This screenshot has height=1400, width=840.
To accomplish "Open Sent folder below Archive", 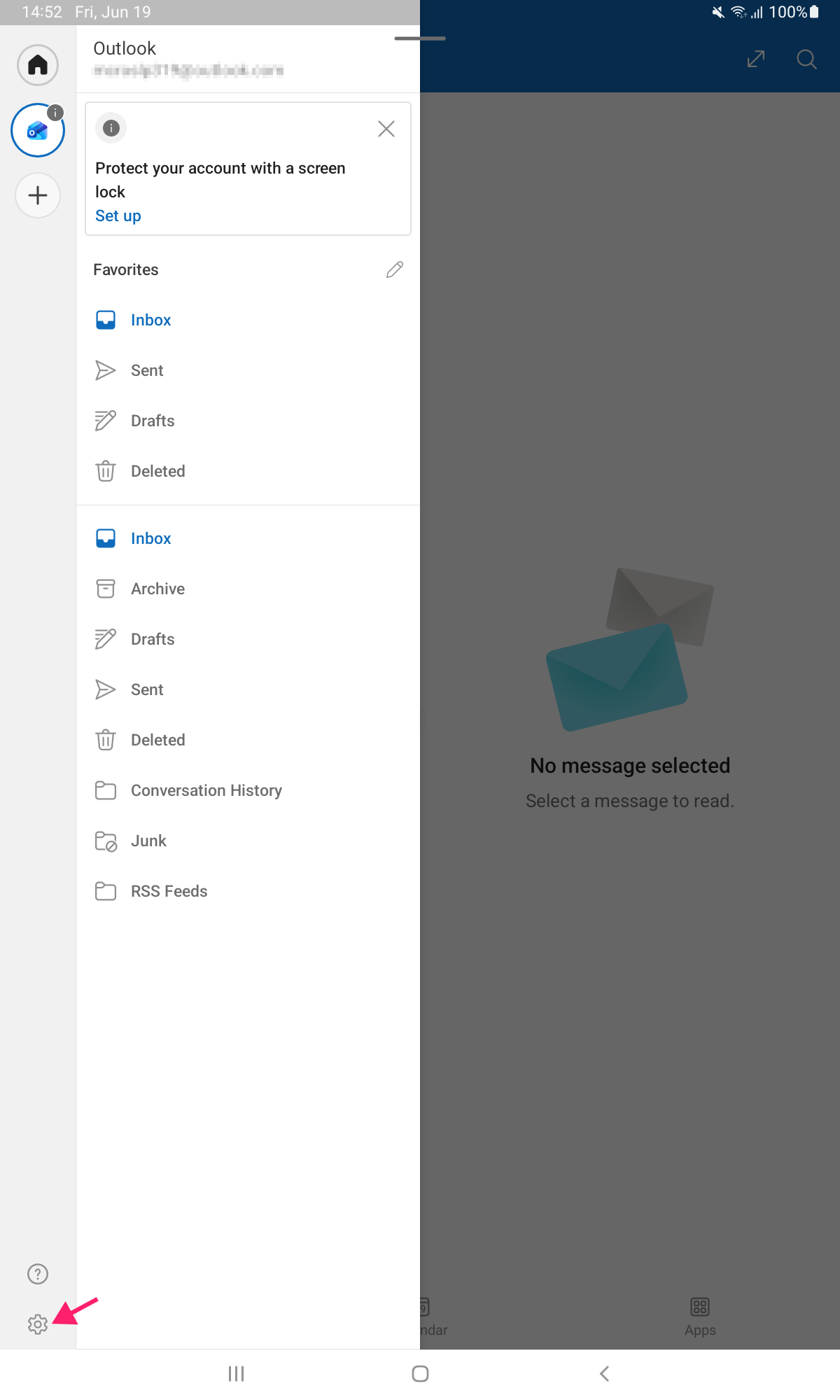I will [x=248, y=689].
